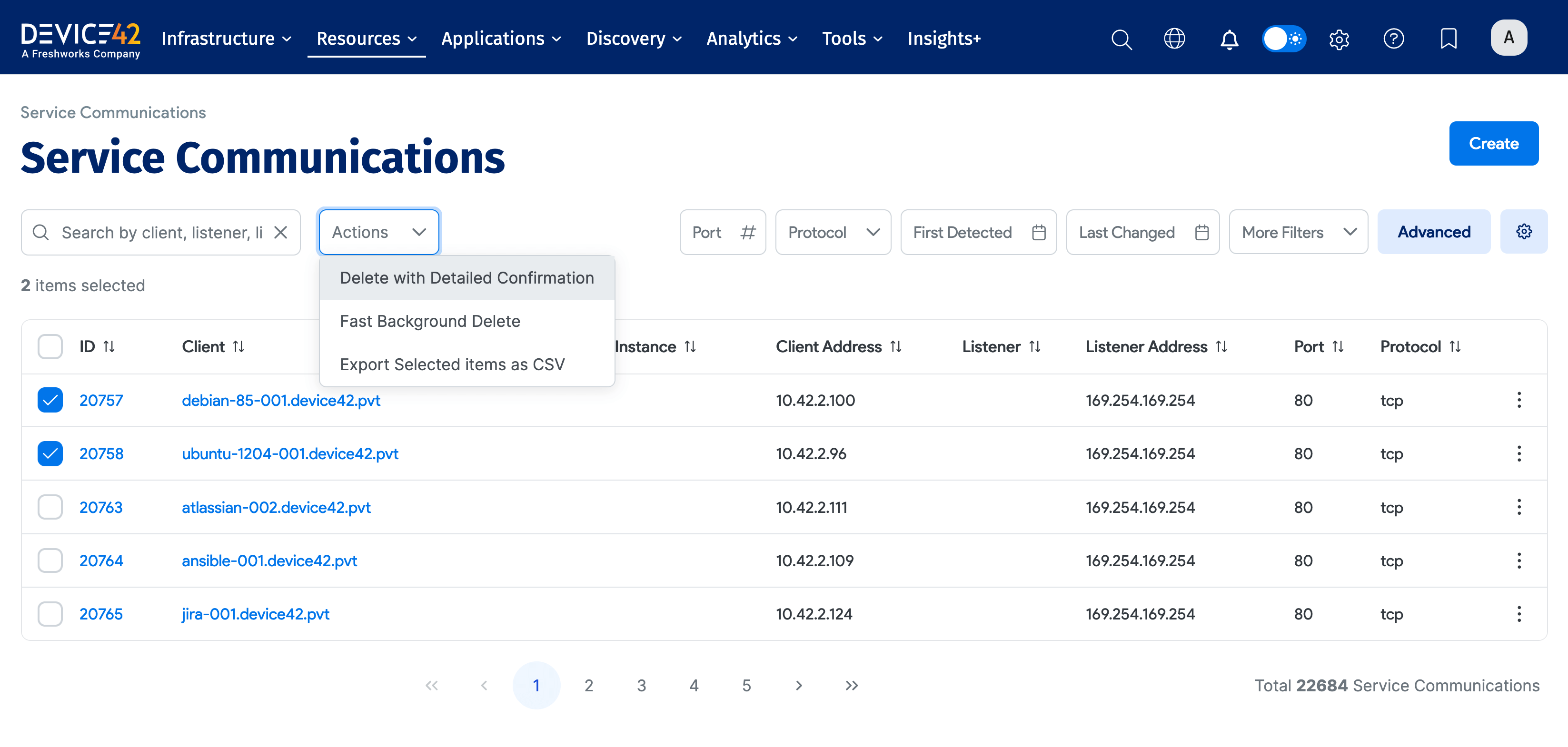Click the help question mark icon

[1394, 39]
